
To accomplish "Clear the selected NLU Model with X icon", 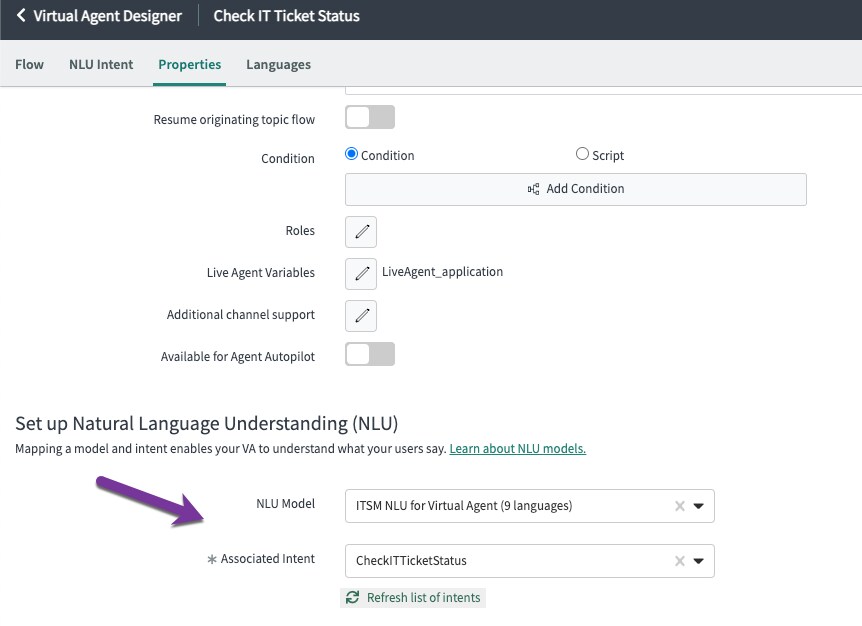I will [x=679, y=506].
